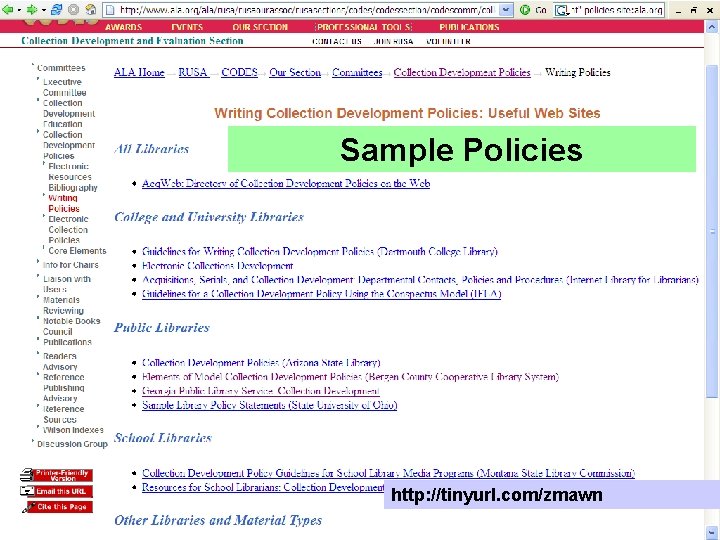This screenshot has width=720, height=540.
Task: Click the Printer-Friendly Version button
Action: click(56, 475)
